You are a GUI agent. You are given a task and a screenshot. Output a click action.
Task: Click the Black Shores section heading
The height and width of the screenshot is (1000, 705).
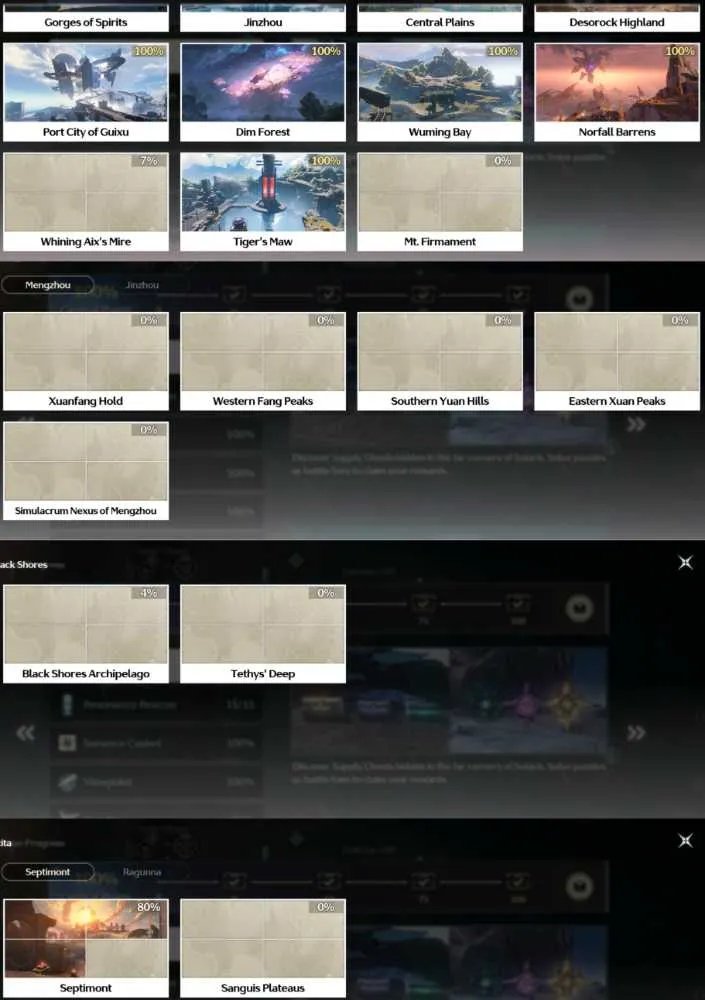[24, 564]
